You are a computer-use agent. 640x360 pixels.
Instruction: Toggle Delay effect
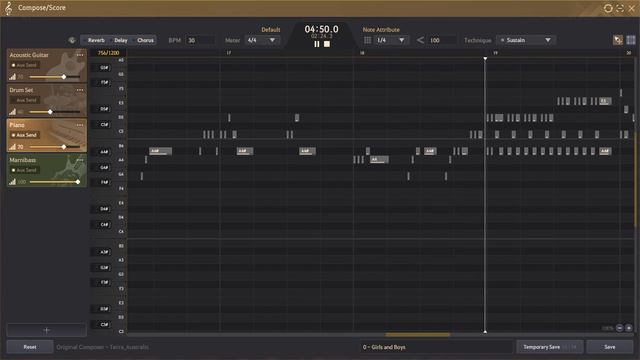click(120, 40)
